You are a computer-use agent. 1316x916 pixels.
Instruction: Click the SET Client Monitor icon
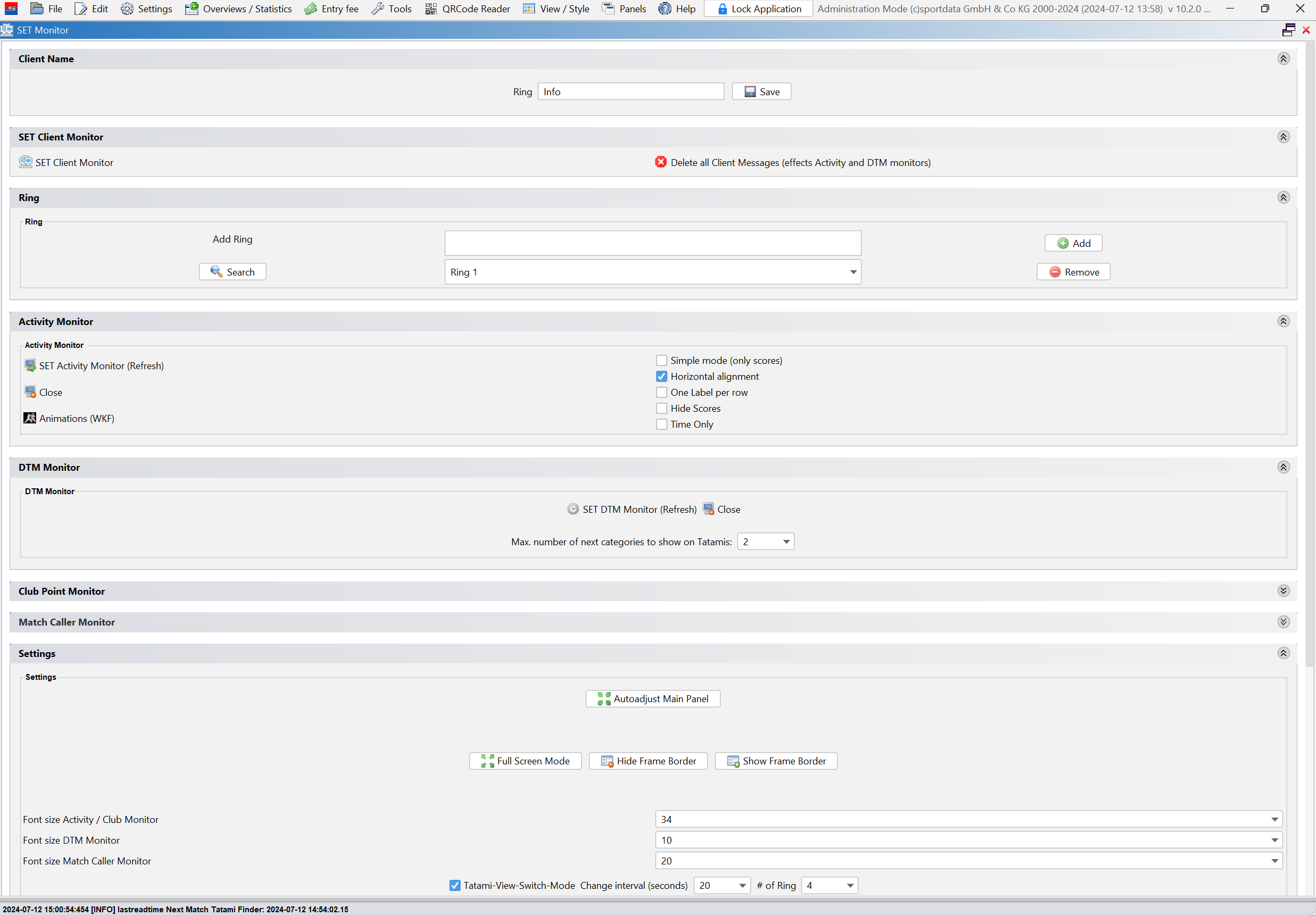pos(25,162)
